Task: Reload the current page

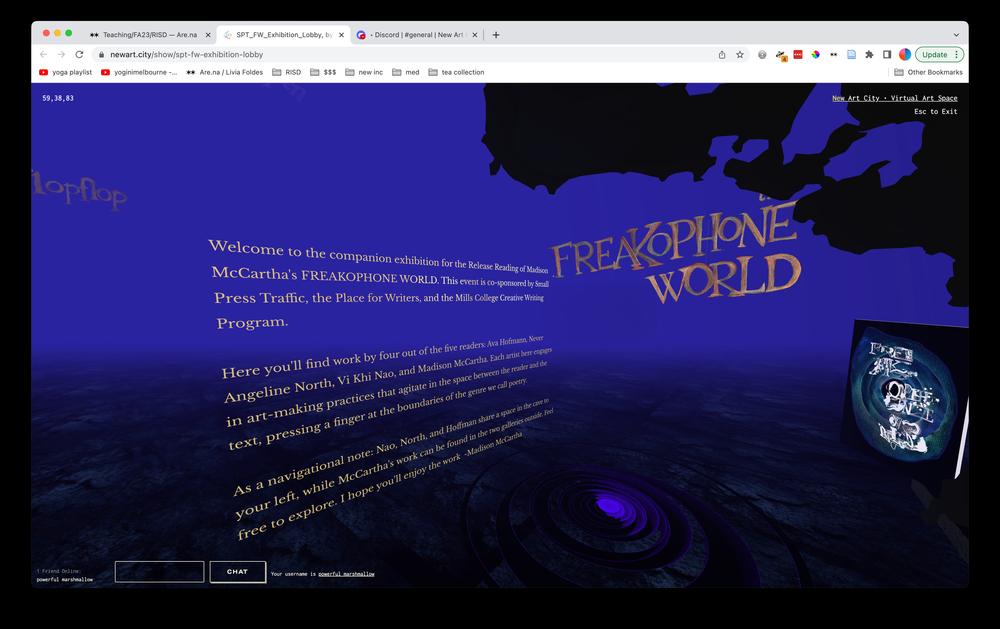Action: pos(79,55)
